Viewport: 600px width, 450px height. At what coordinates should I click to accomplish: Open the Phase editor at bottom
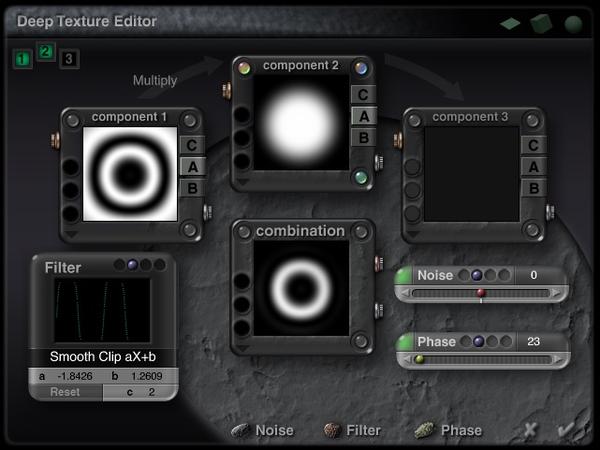point(448,430)
